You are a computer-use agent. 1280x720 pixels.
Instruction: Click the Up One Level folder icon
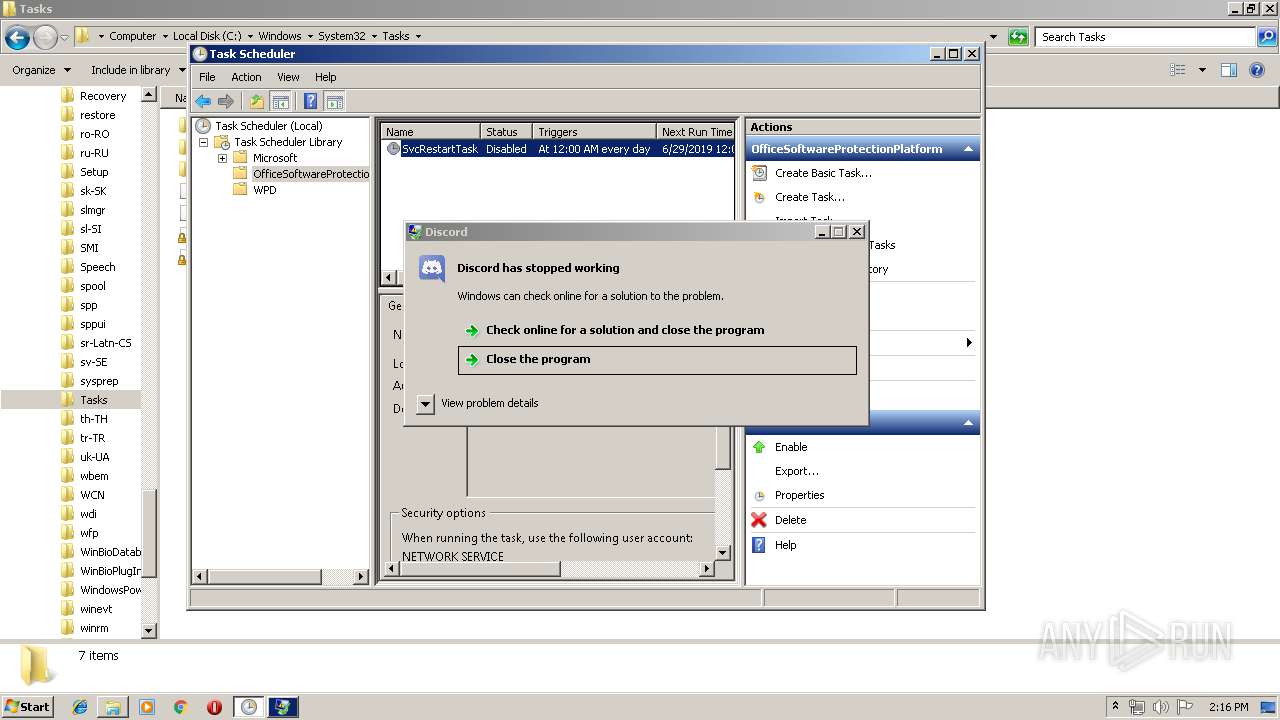pyautogui.click(x=257, y=101)
